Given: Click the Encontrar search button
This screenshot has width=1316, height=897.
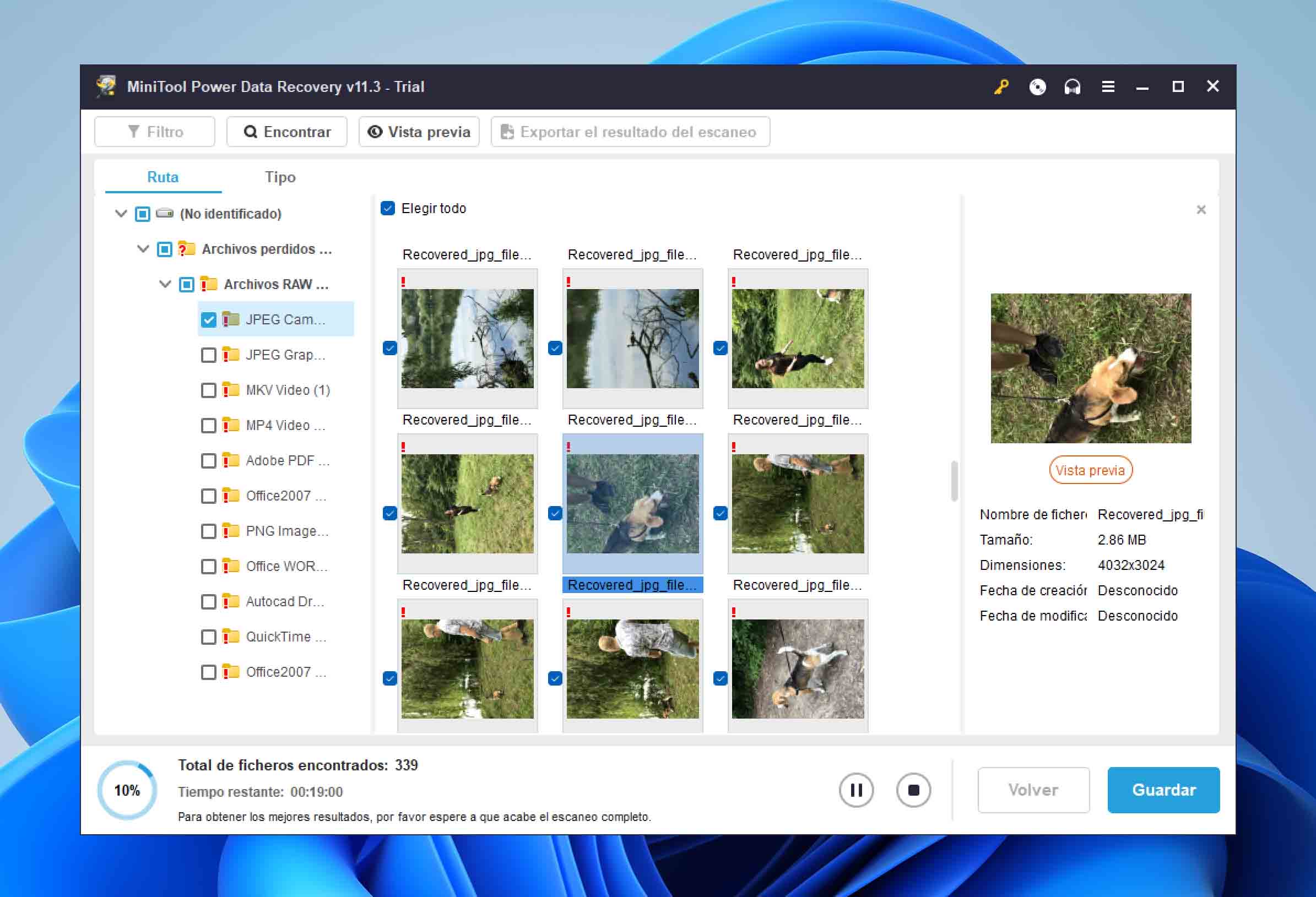Looking at the screenshot, I should pos(286,132).
